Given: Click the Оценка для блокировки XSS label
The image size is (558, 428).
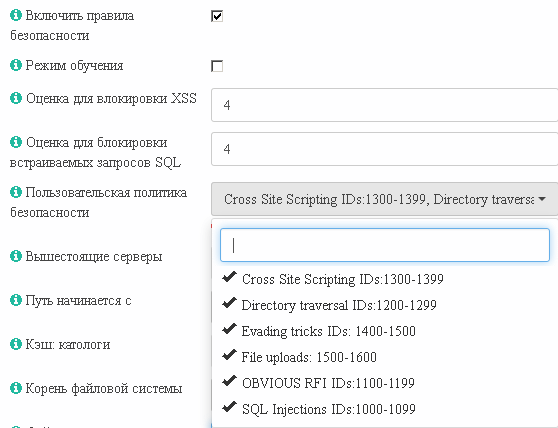Looking at the screenshot, I should 111,98.
